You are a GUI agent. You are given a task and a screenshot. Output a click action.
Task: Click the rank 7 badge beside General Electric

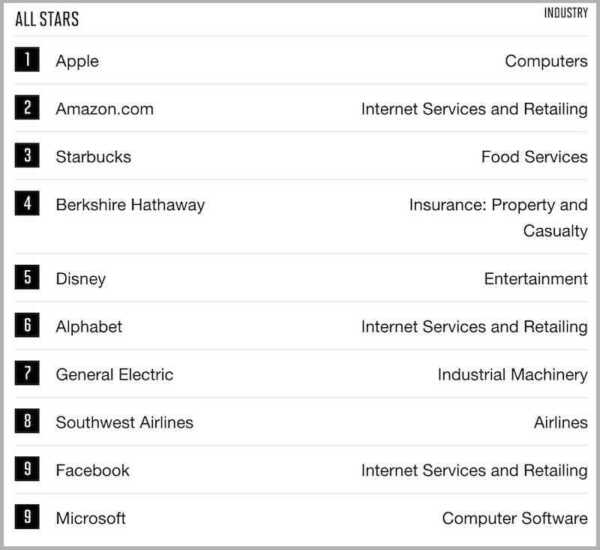click(x=27, y=374)
